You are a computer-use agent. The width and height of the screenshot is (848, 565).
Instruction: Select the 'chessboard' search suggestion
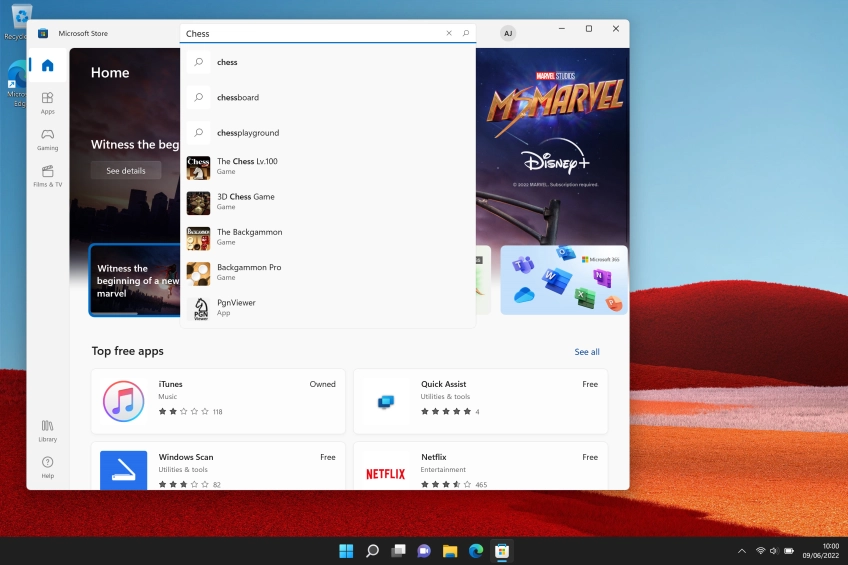tap(328, 97)
